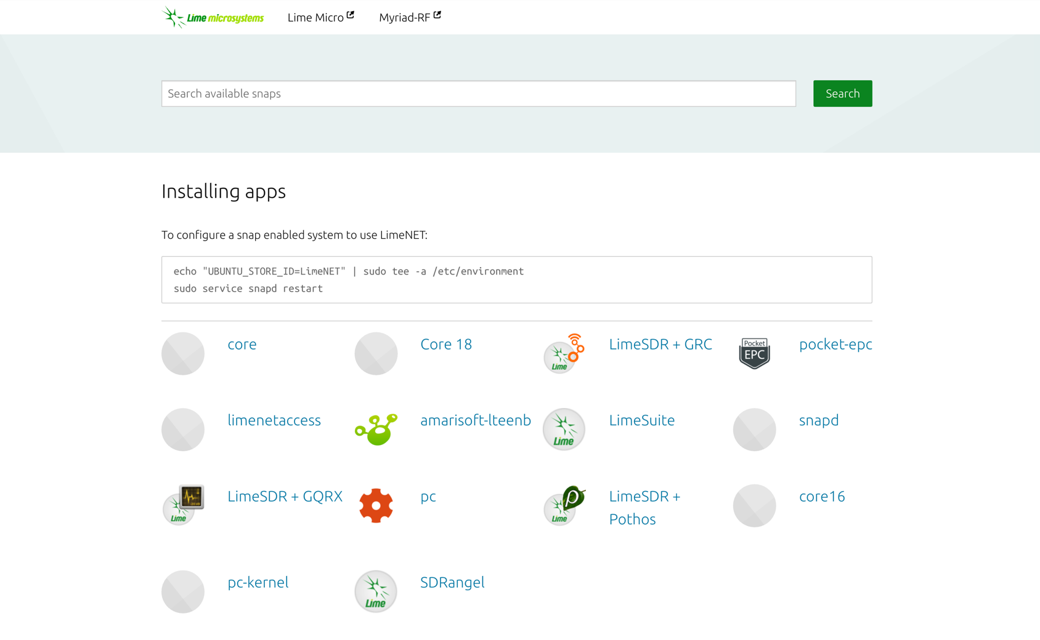Open the Core 18 snap link
Screen dimensions: 1040x640
[x=446, y=344]
